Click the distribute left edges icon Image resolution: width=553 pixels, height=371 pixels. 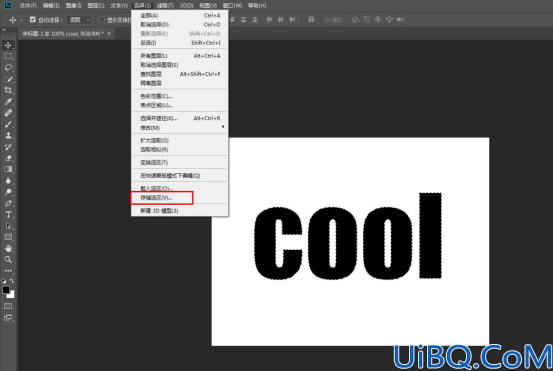[269, 19]
